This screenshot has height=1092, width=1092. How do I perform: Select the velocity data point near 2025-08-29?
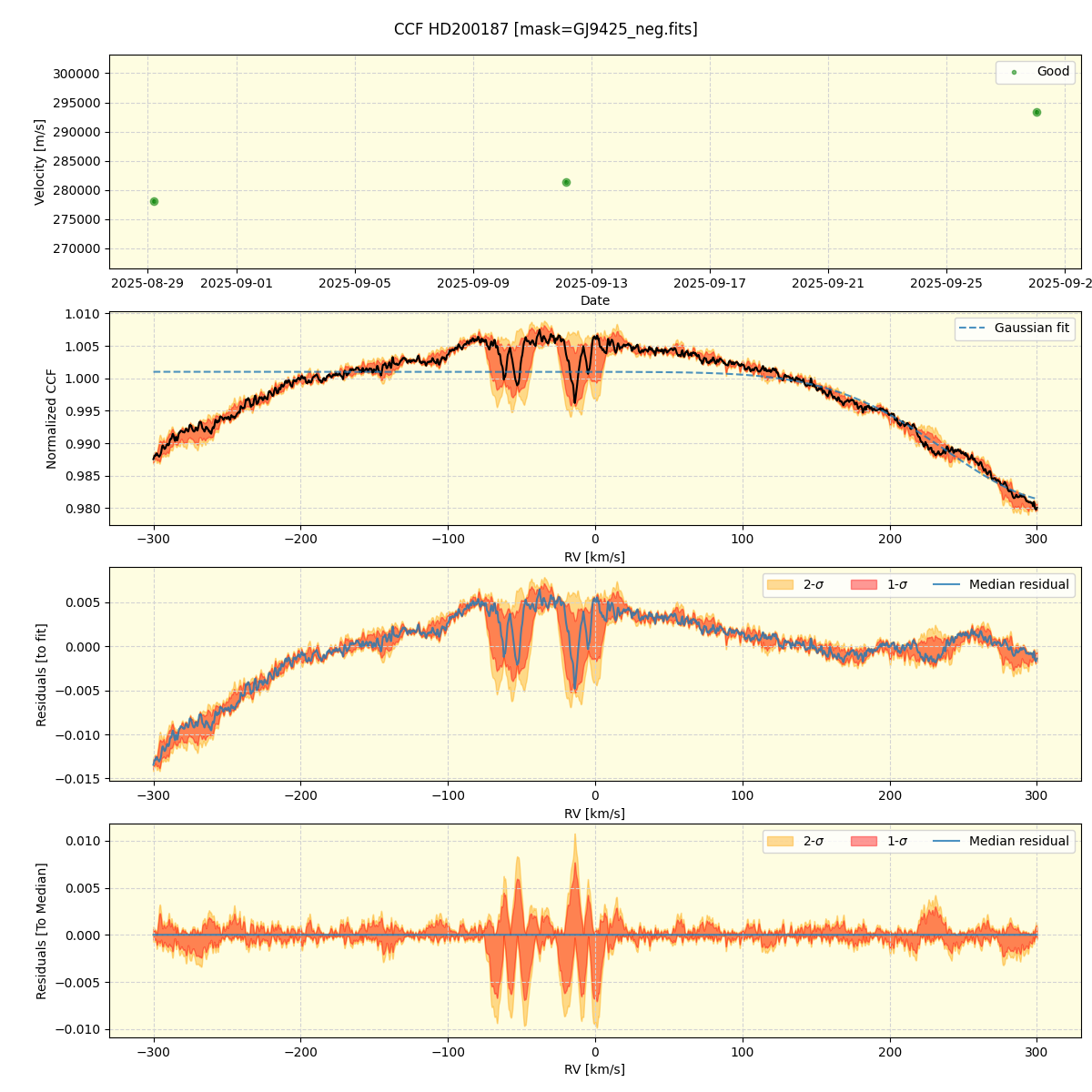(154, 201)
